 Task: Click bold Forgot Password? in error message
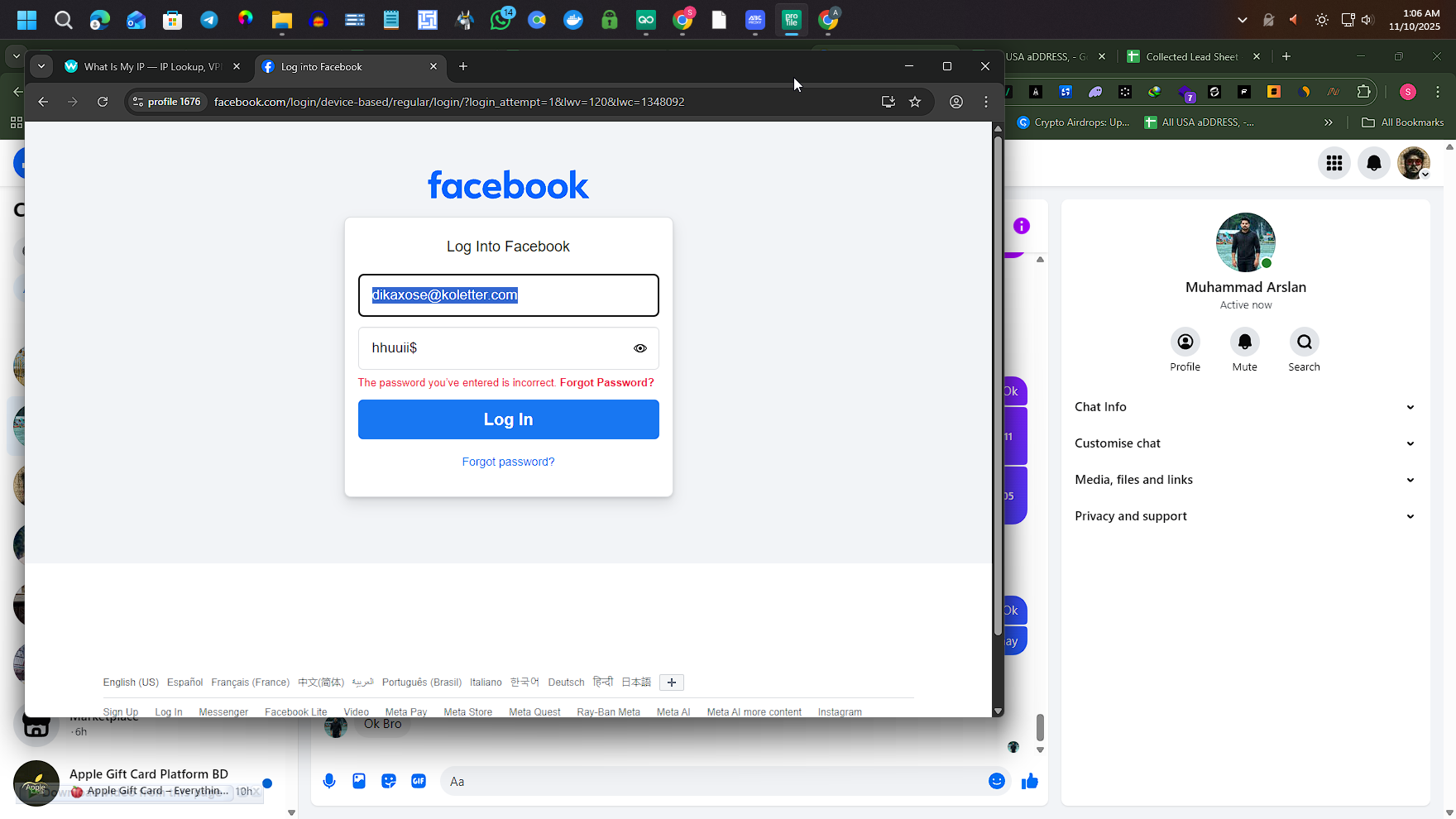(x=607, y=382)
